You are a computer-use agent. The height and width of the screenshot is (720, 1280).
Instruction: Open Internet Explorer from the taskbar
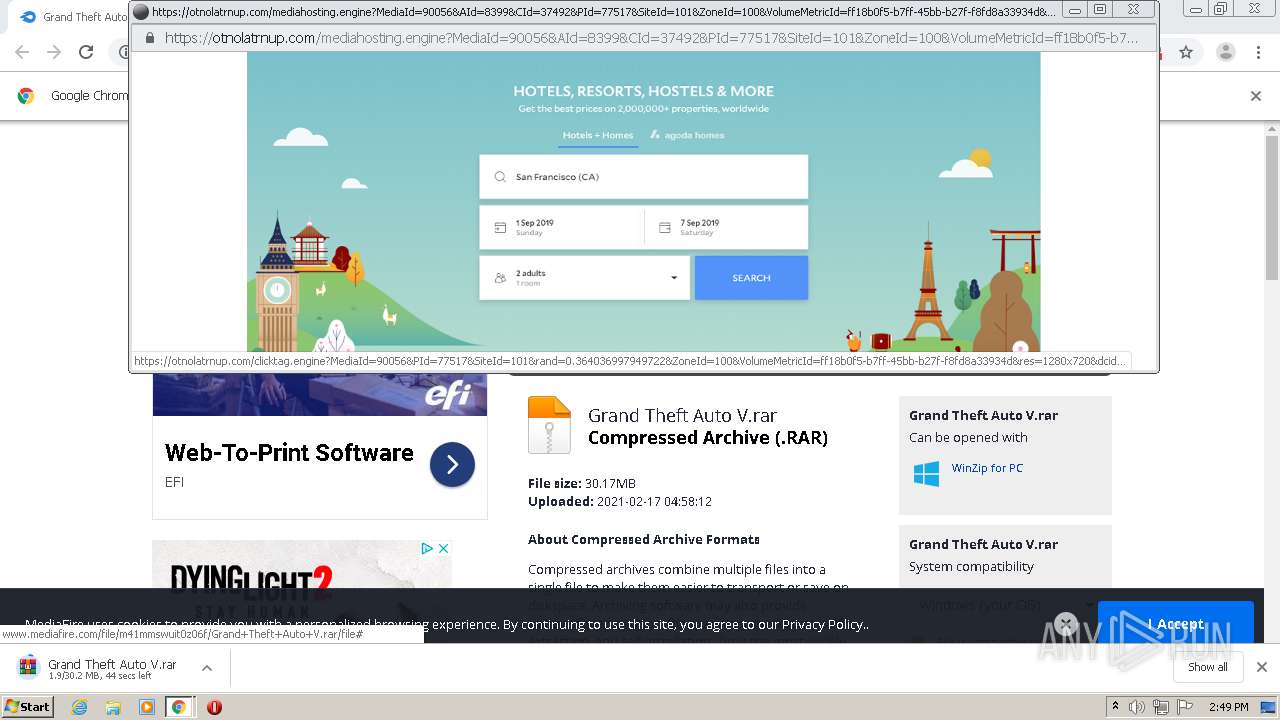[80, 707]
